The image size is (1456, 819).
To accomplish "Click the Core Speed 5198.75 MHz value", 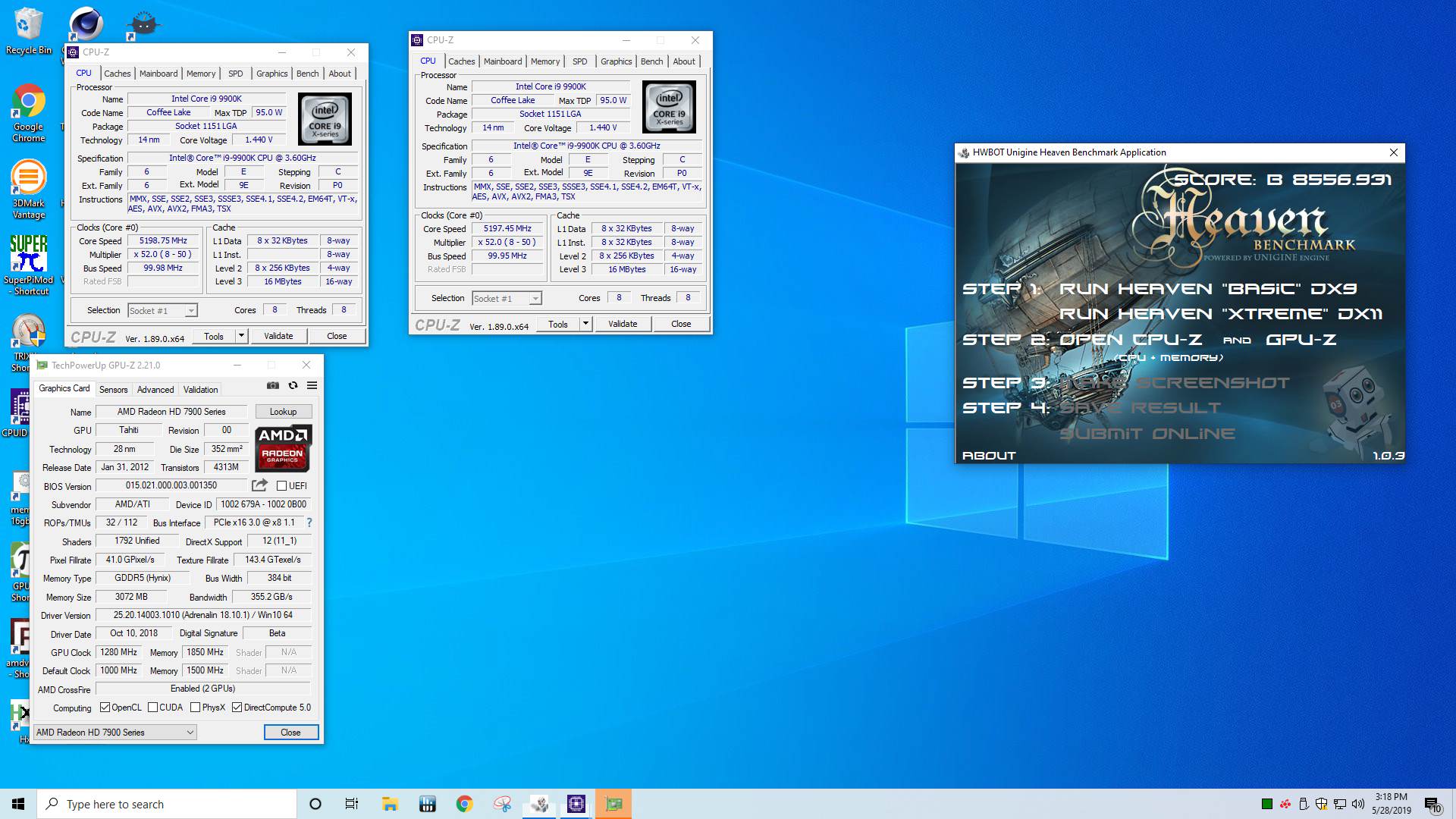I will pos(163,240).
